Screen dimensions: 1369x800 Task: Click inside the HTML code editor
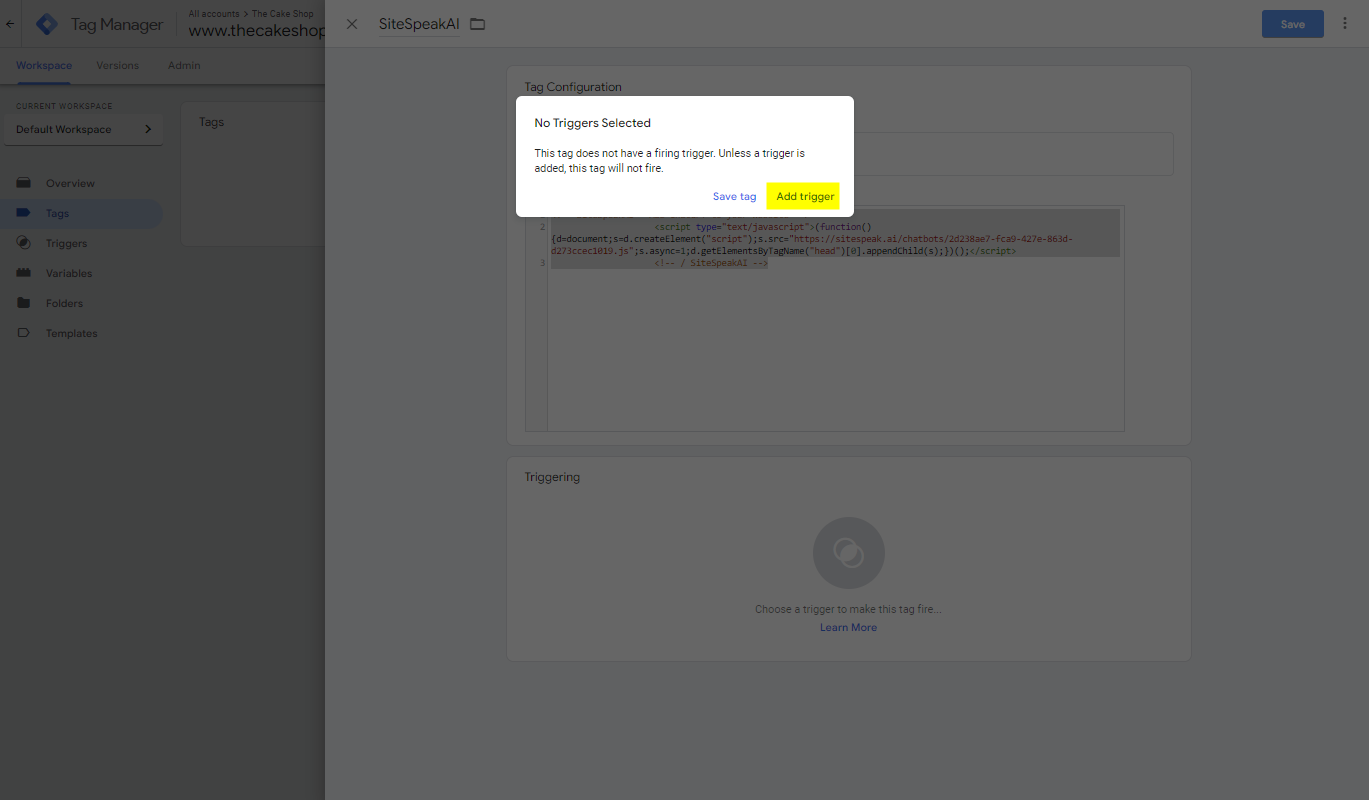click(825, 320)
